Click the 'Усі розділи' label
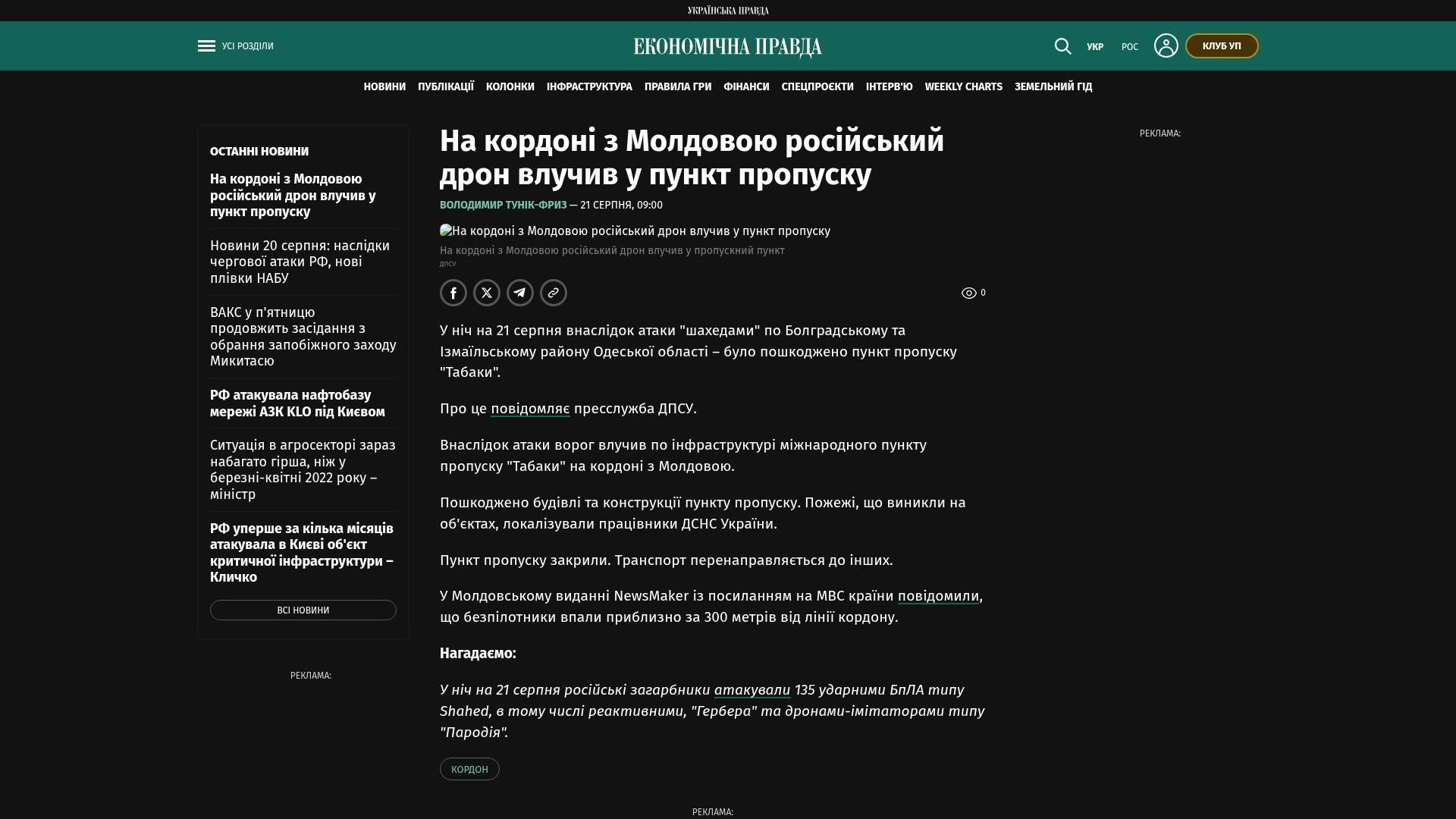Viewport: 1456px width, 819px height. pyautogui.click(x=248, y=46)
